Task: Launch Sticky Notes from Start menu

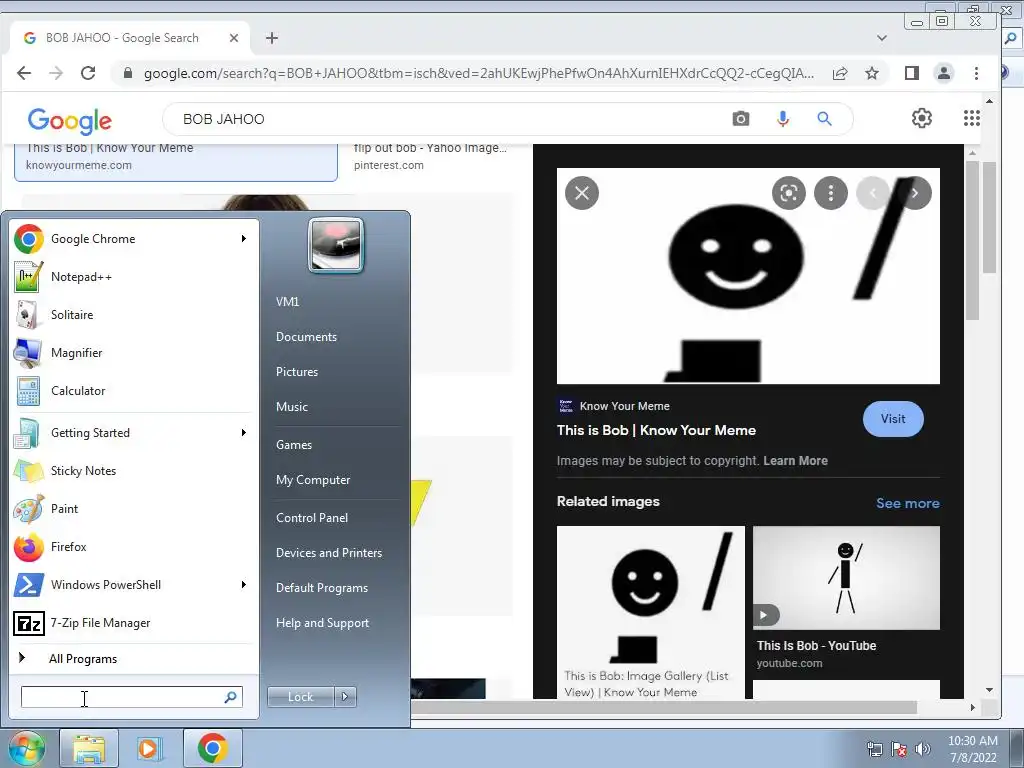Action: click(x=131, y=471)
